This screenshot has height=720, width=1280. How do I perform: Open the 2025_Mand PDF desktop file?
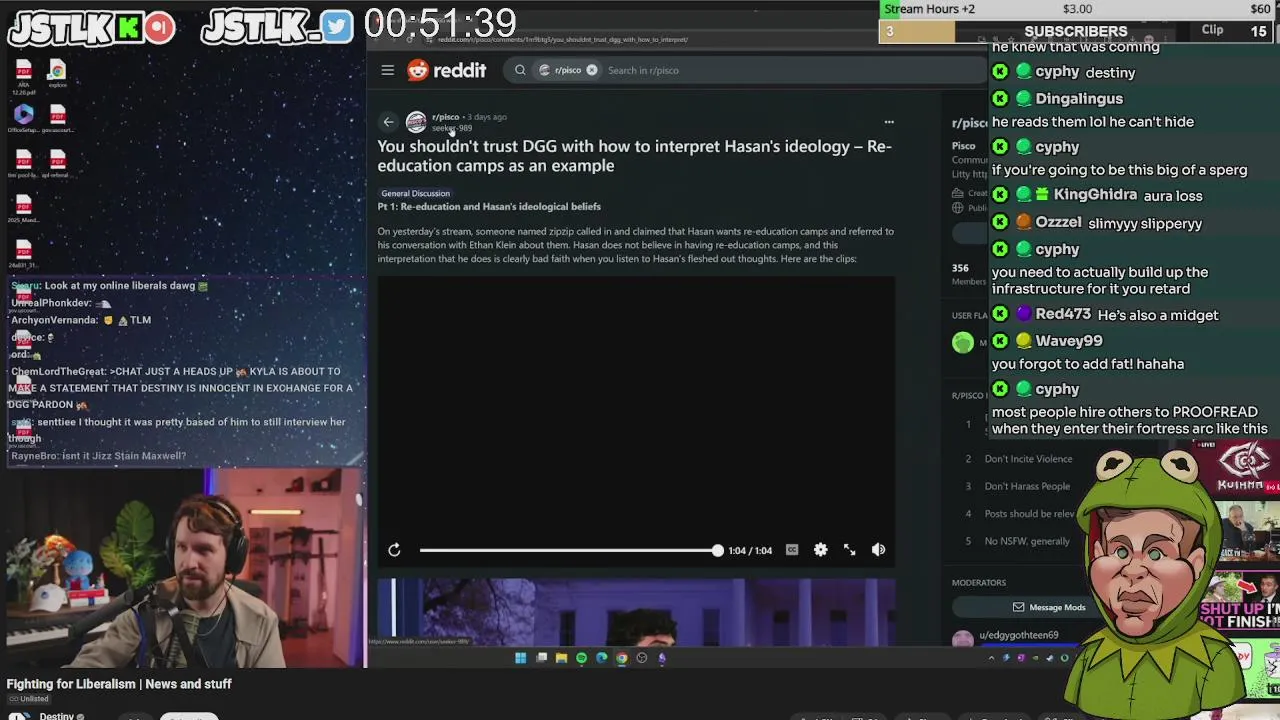(x=23, y=208)
